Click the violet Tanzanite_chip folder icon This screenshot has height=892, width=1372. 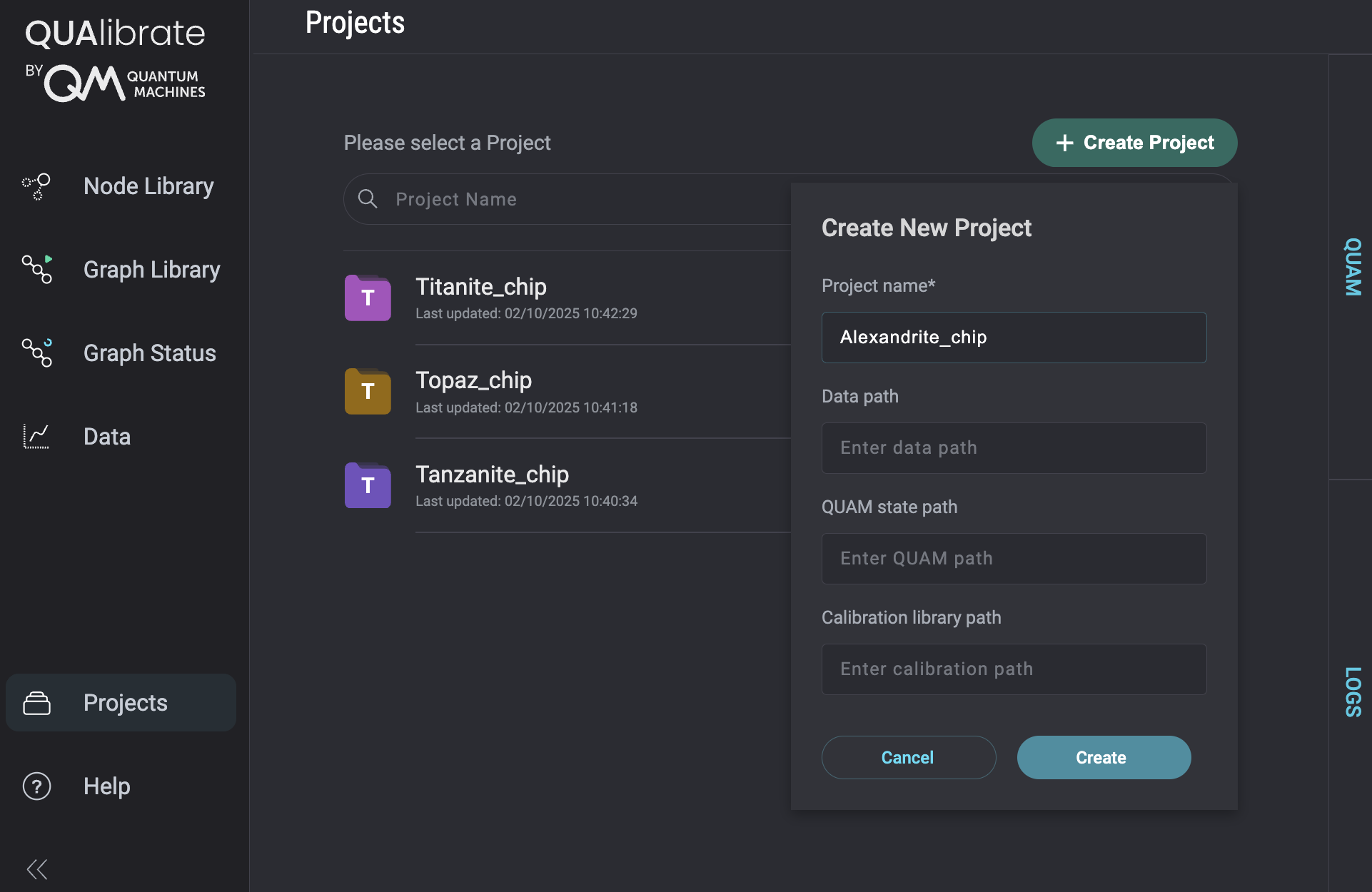pos(368,485)
